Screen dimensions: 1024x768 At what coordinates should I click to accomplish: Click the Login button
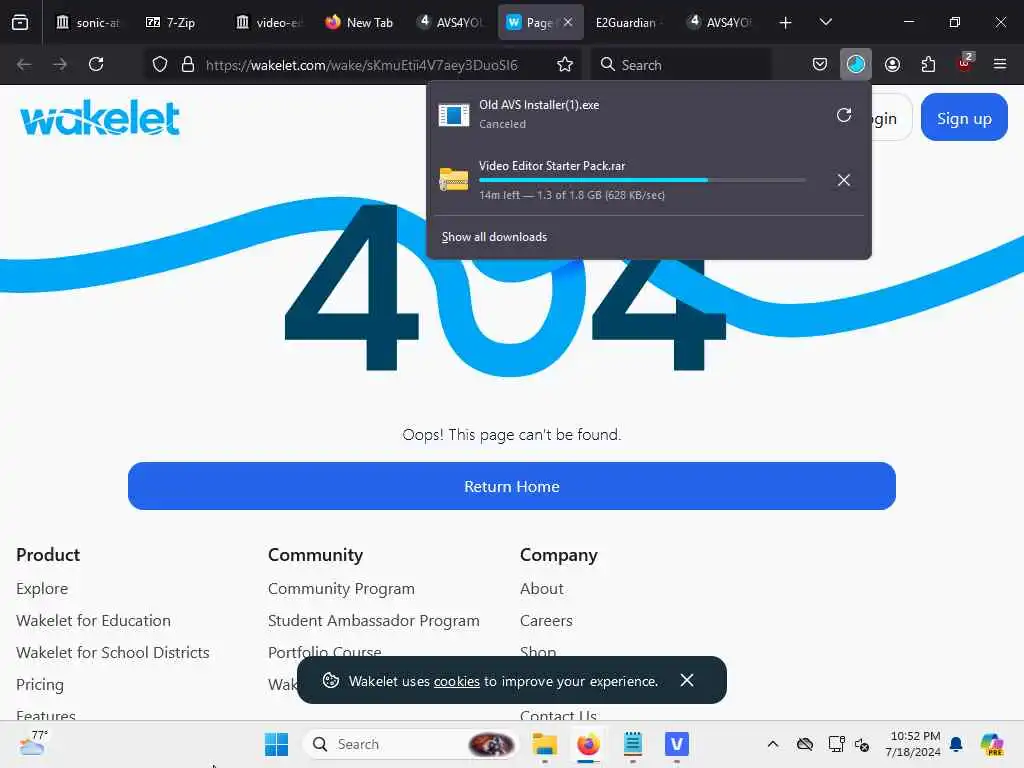(x=891, y=118)
